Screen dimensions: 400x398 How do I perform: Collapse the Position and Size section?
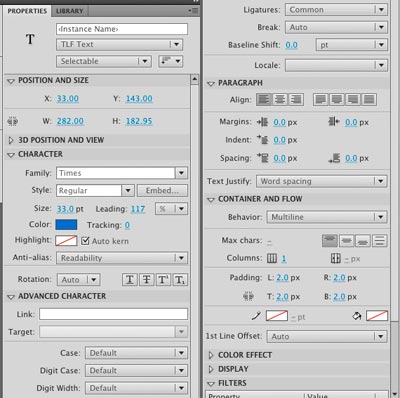11,81
